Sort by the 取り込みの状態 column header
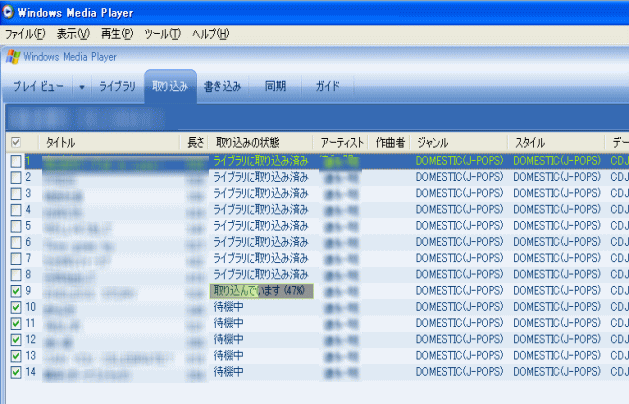Image resolution: width=629 pixels, height=404 pixels. (261, 142)
